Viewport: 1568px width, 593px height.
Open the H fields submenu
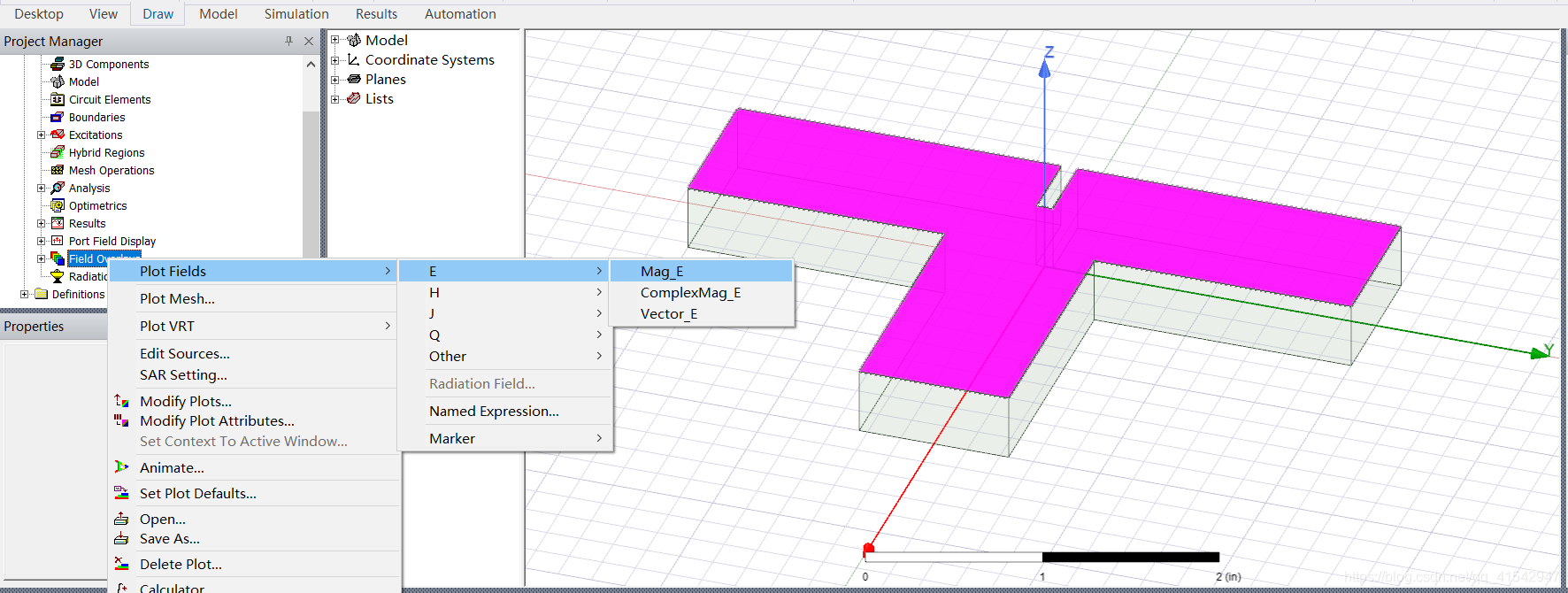(x=505, y=292)
